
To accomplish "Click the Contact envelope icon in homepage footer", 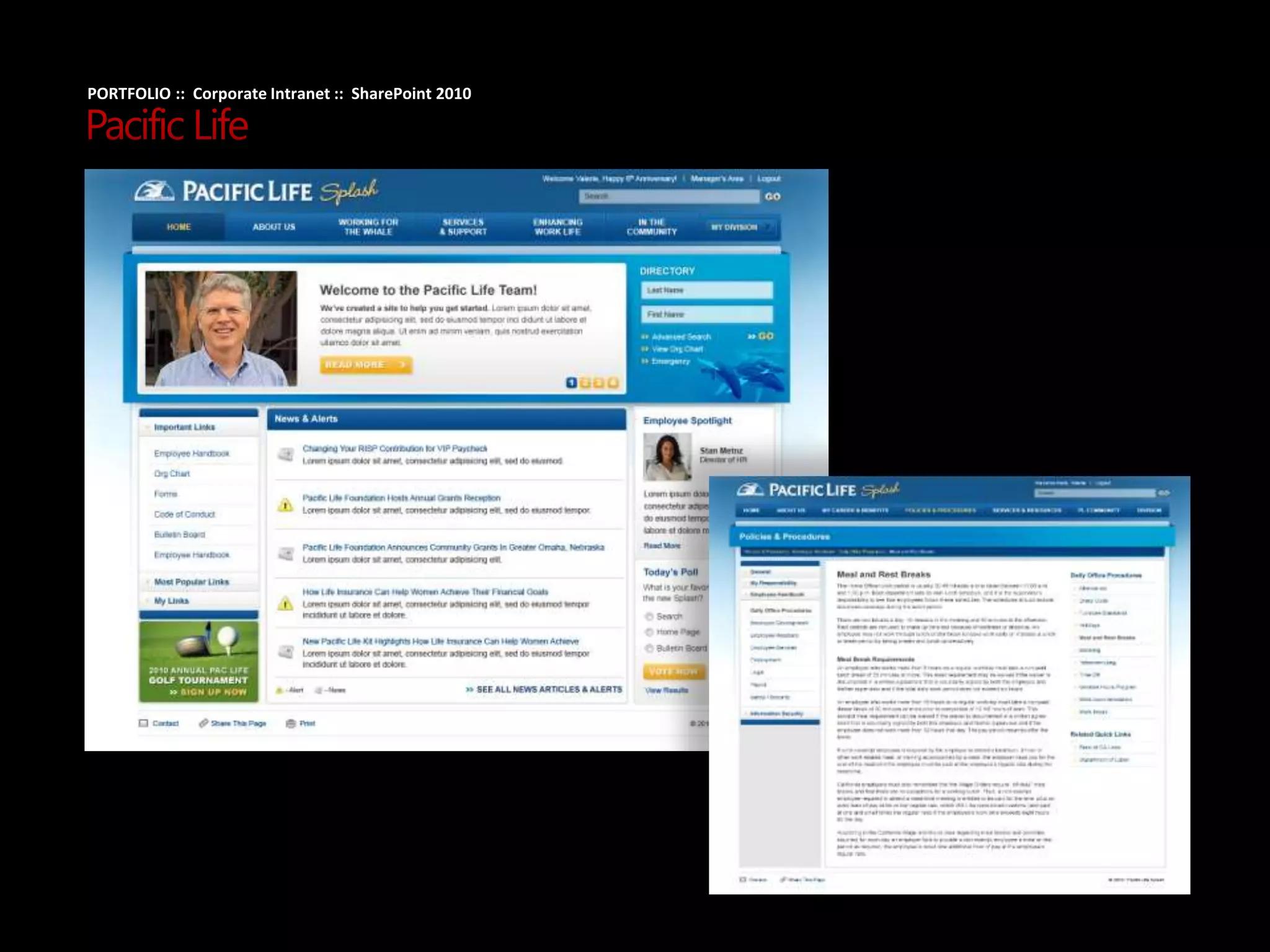I will [144, 723].
